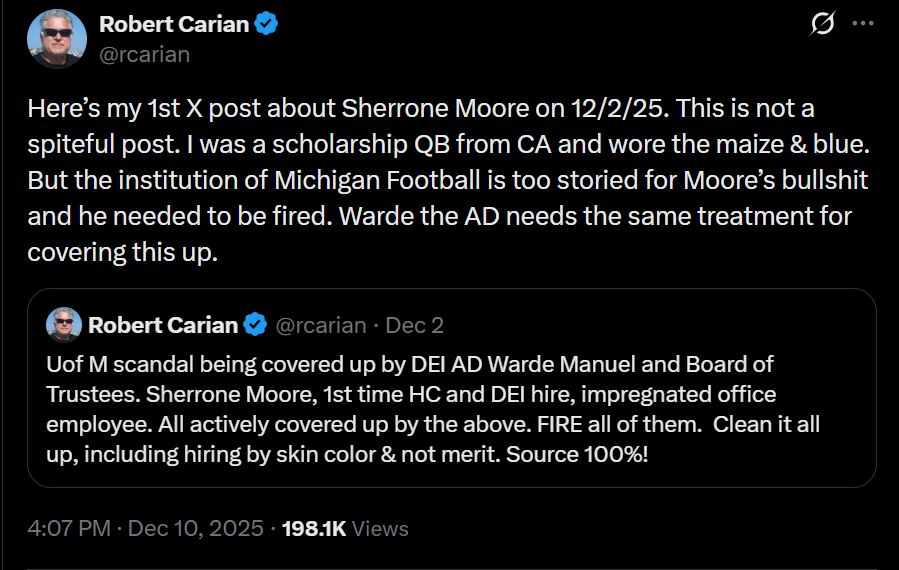Click the "covering this up." line in the main post
Image resolution: width=899 pixels, height=570 pixels.
pyautogui.click(x=122, y=253)
